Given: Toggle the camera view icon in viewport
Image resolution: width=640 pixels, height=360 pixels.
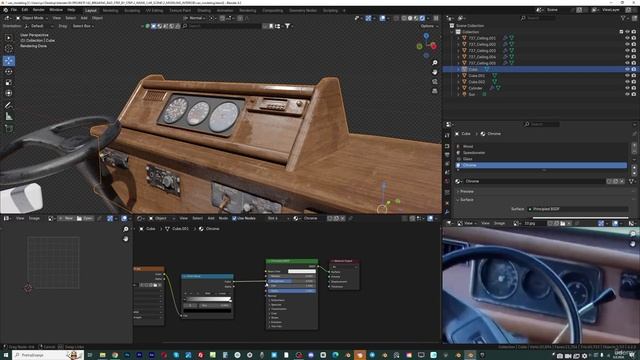Looking at the screenshot, I should click(x=435, y=81).
